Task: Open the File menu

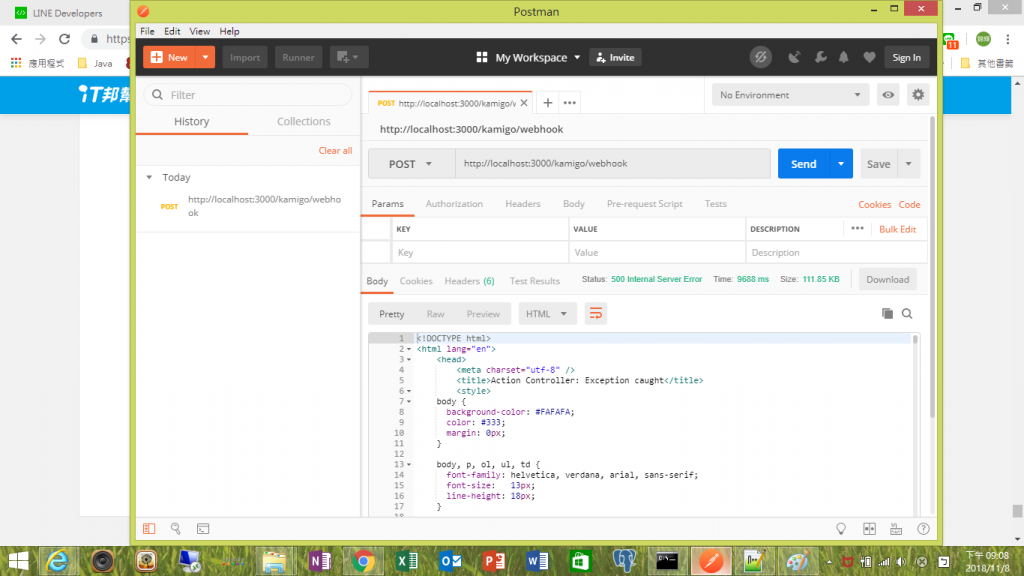Action: [147, 31]
